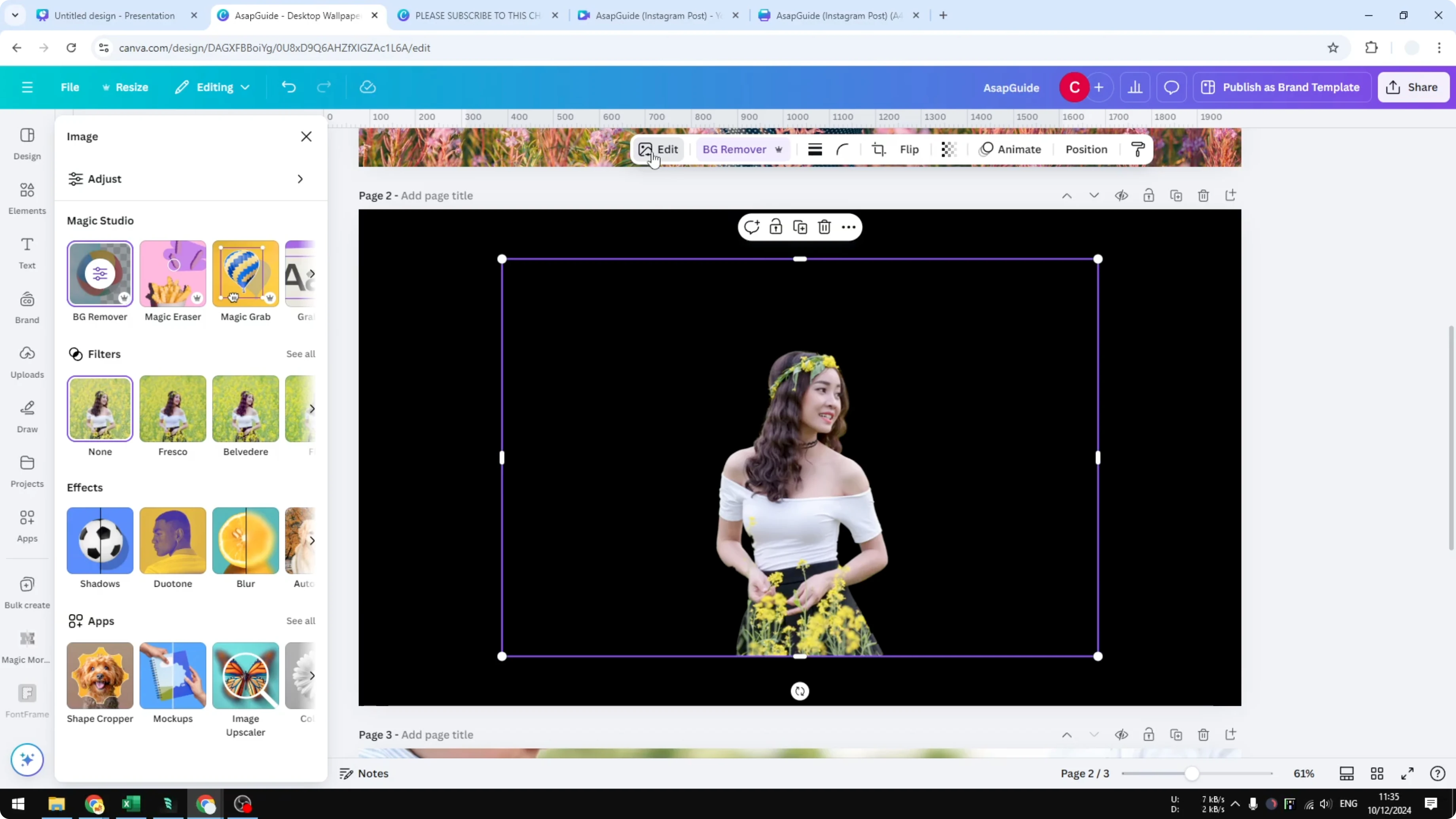Viewport: 1456px width, 819px height.
Task: Apply the Shadows effect to the image
Action: tap(99, 541)
